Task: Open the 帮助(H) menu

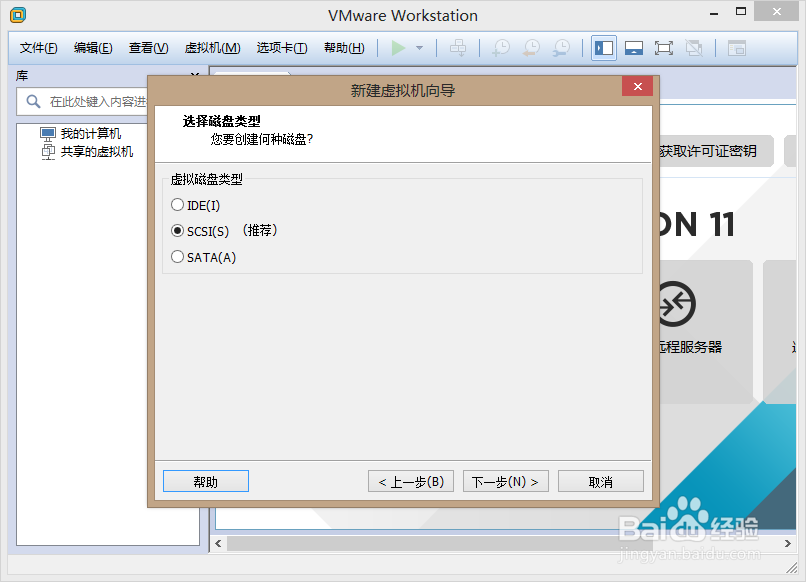Action: click(x=344, y=48)
